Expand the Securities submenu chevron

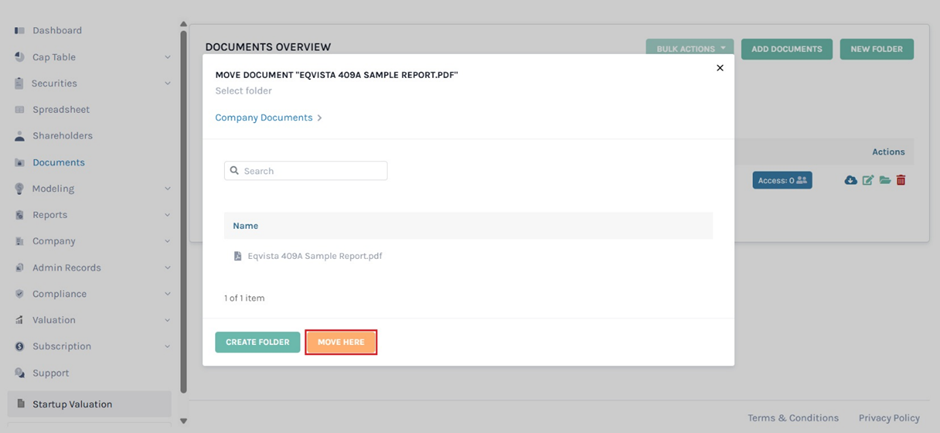tap(167, 84)
